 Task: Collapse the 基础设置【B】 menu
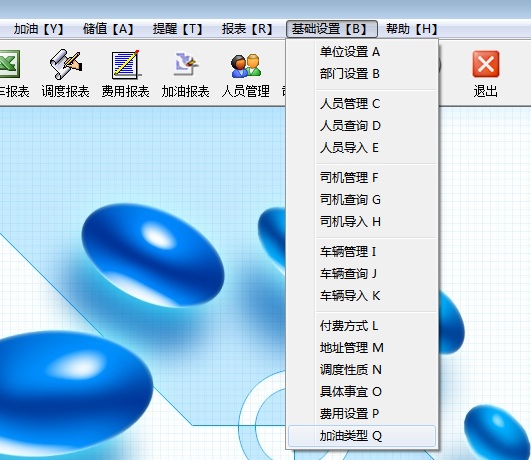332,29
